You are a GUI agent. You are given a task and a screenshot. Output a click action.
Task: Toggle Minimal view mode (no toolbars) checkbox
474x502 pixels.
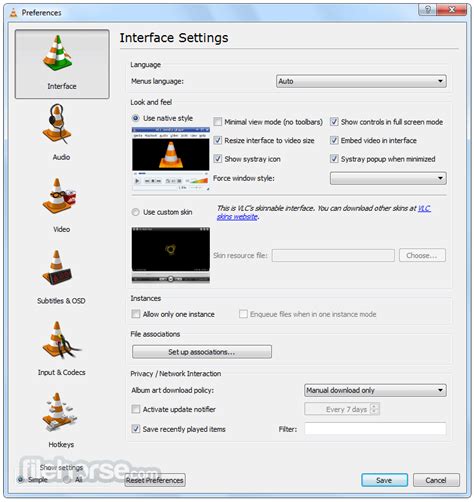[218, 122]
